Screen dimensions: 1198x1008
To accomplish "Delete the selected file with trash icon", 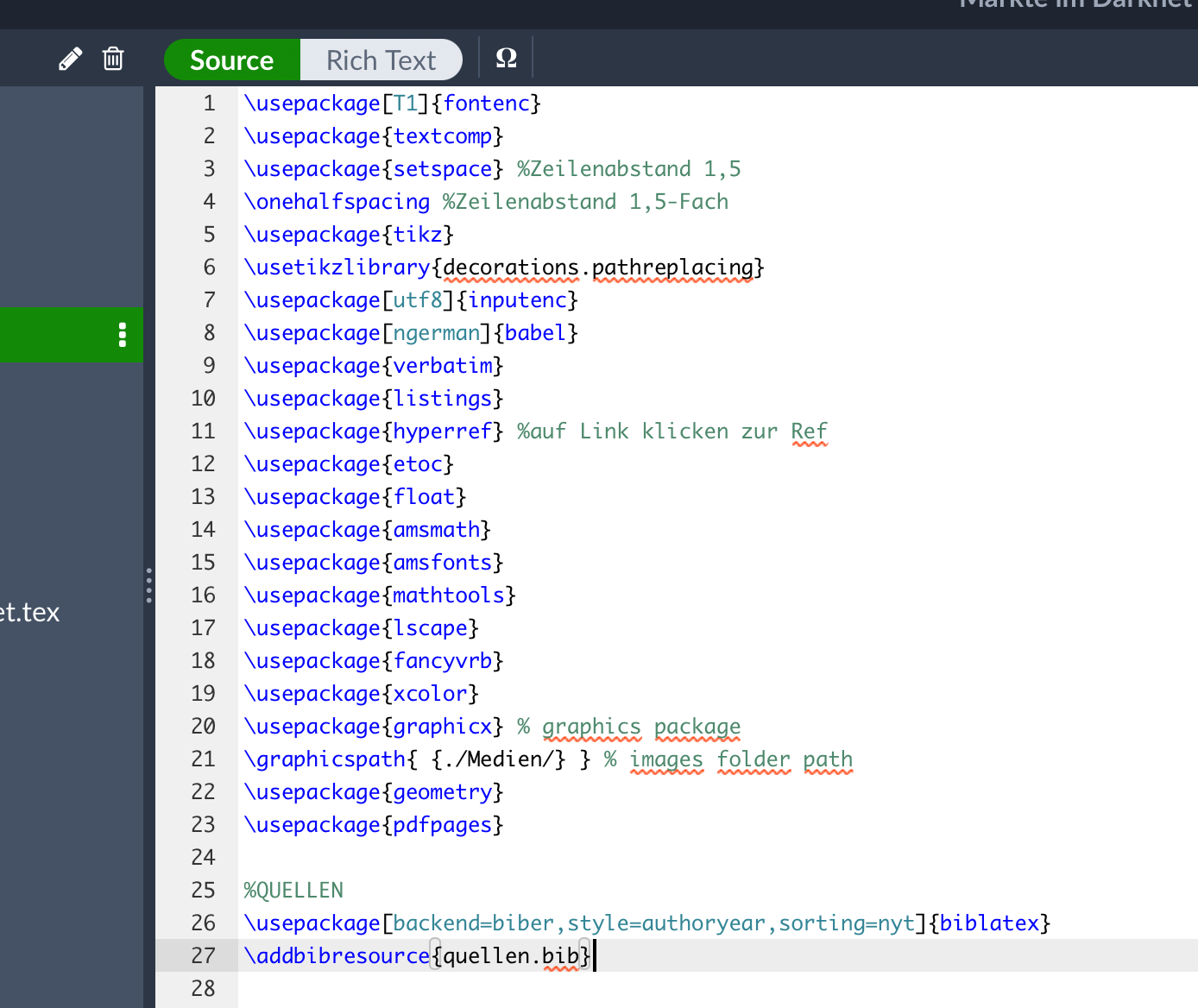I will tap(113, 59).
